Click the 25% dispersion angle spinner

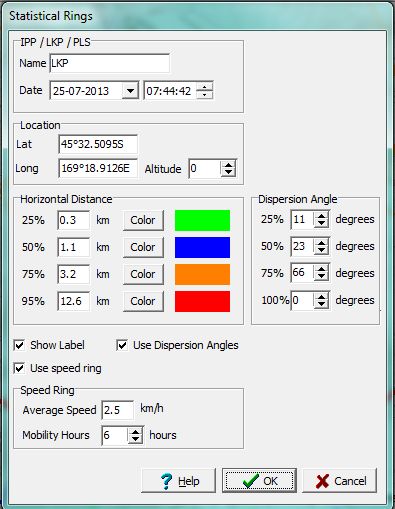(321, 219)
